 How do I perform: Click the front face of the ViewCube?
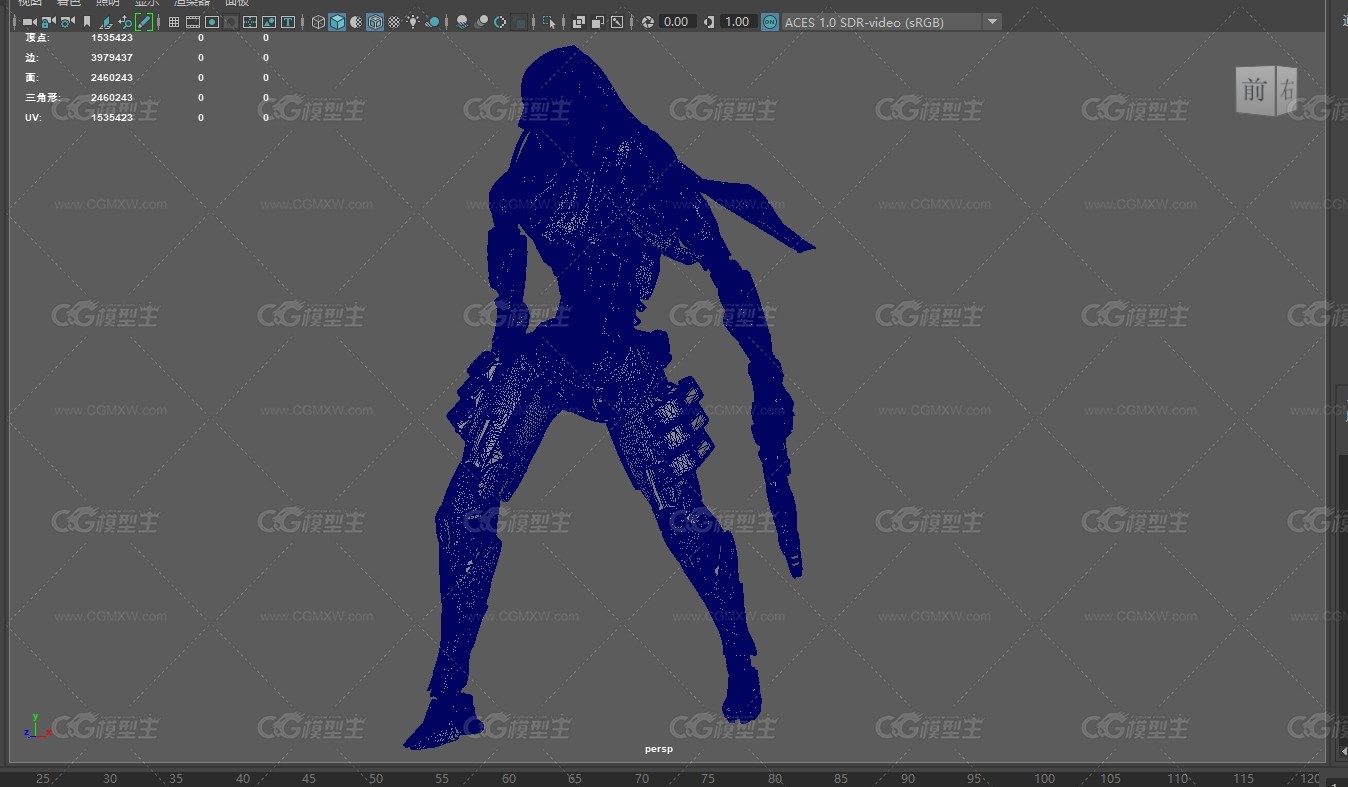1255,91
